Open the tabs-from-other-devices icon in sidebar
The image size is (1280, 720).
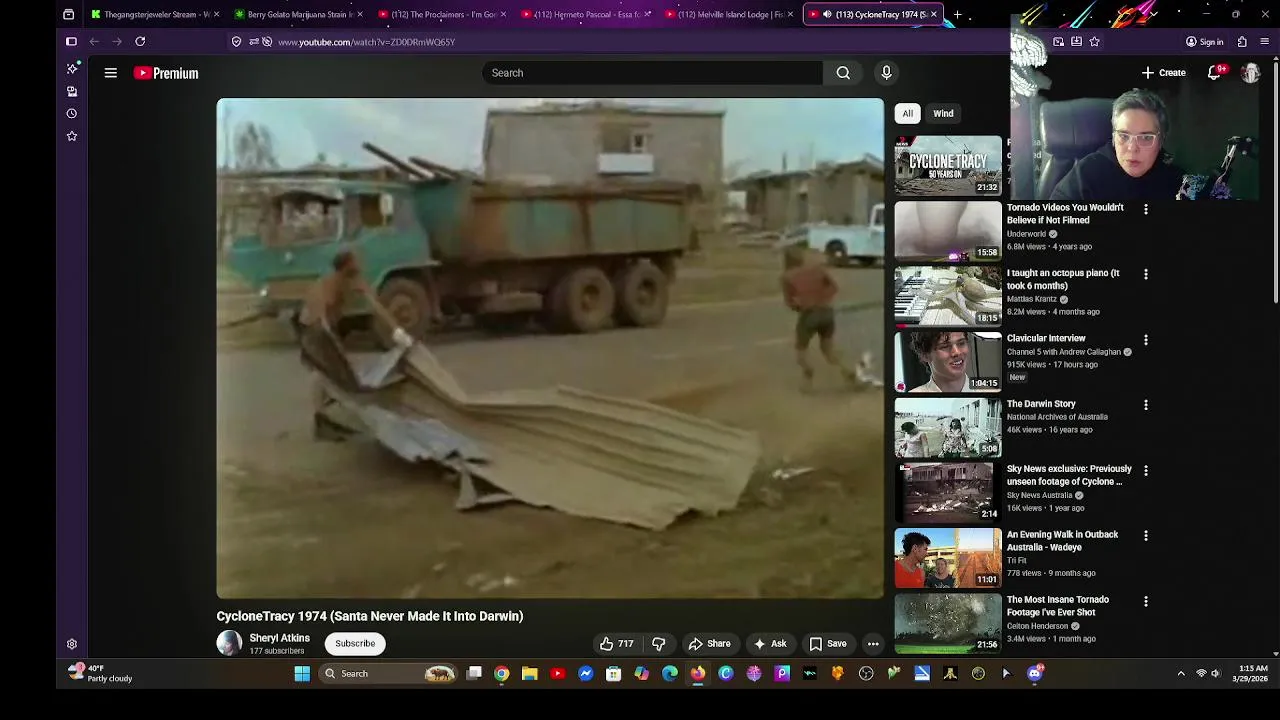(72, 91)
